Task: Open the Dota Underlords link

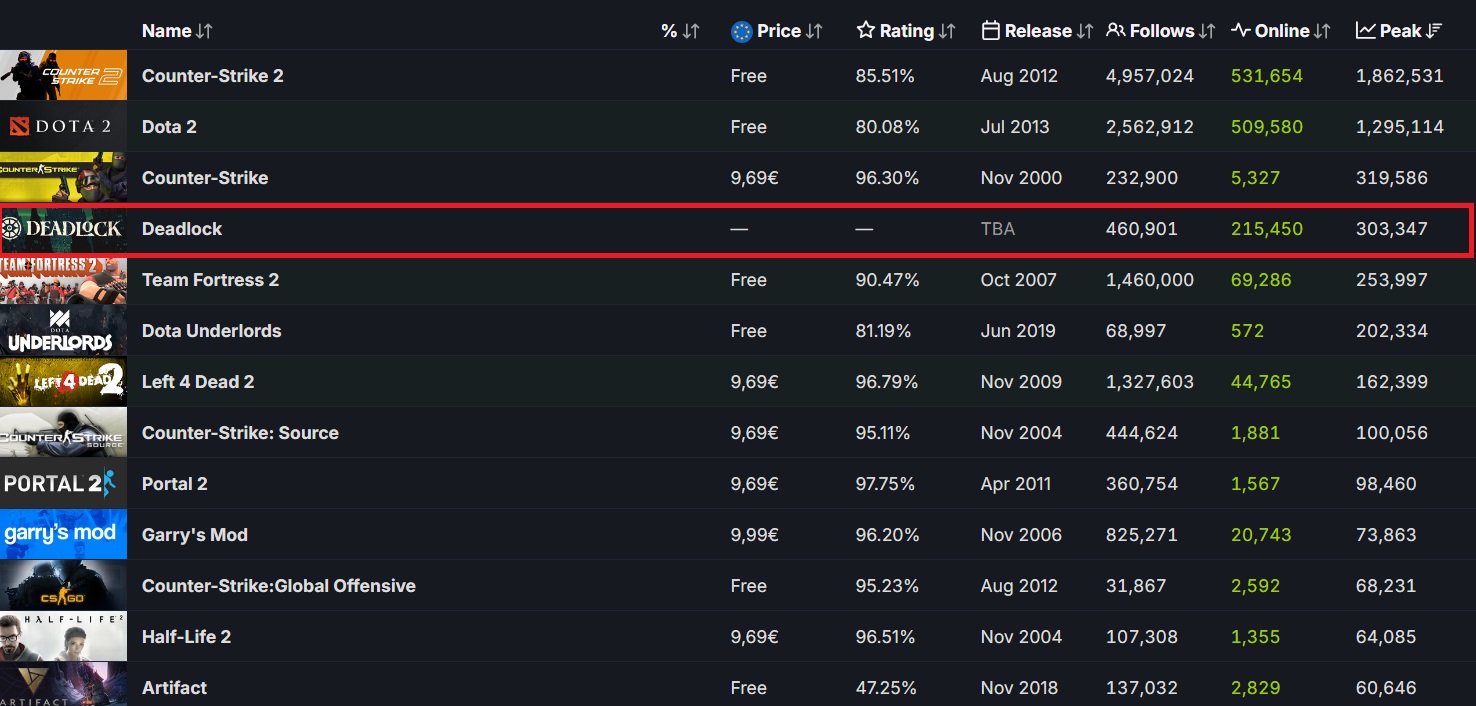Action: (212, 331)
